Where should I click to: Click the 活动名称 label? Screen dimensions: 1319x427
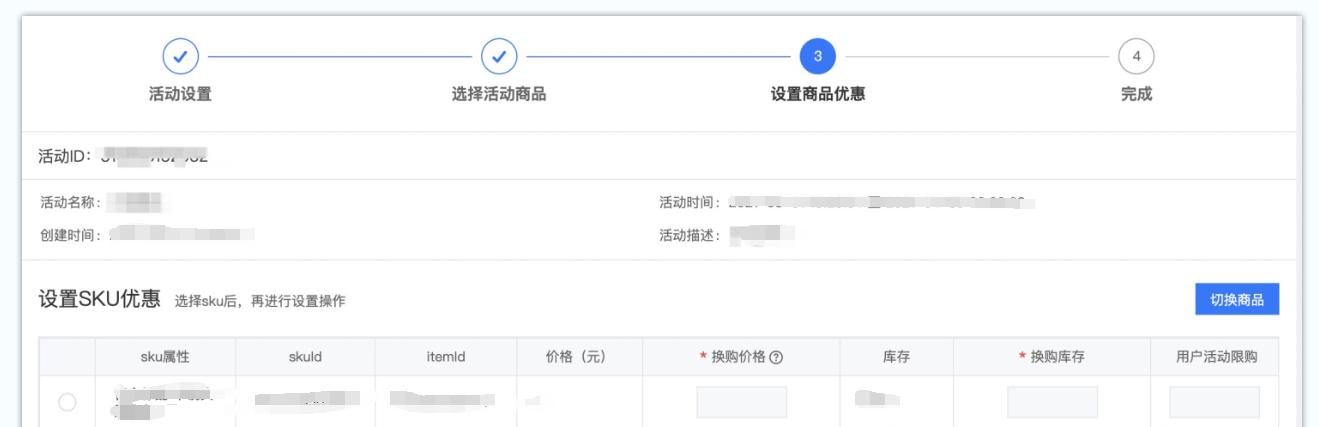pyautogui.click(x=70, y=203)
